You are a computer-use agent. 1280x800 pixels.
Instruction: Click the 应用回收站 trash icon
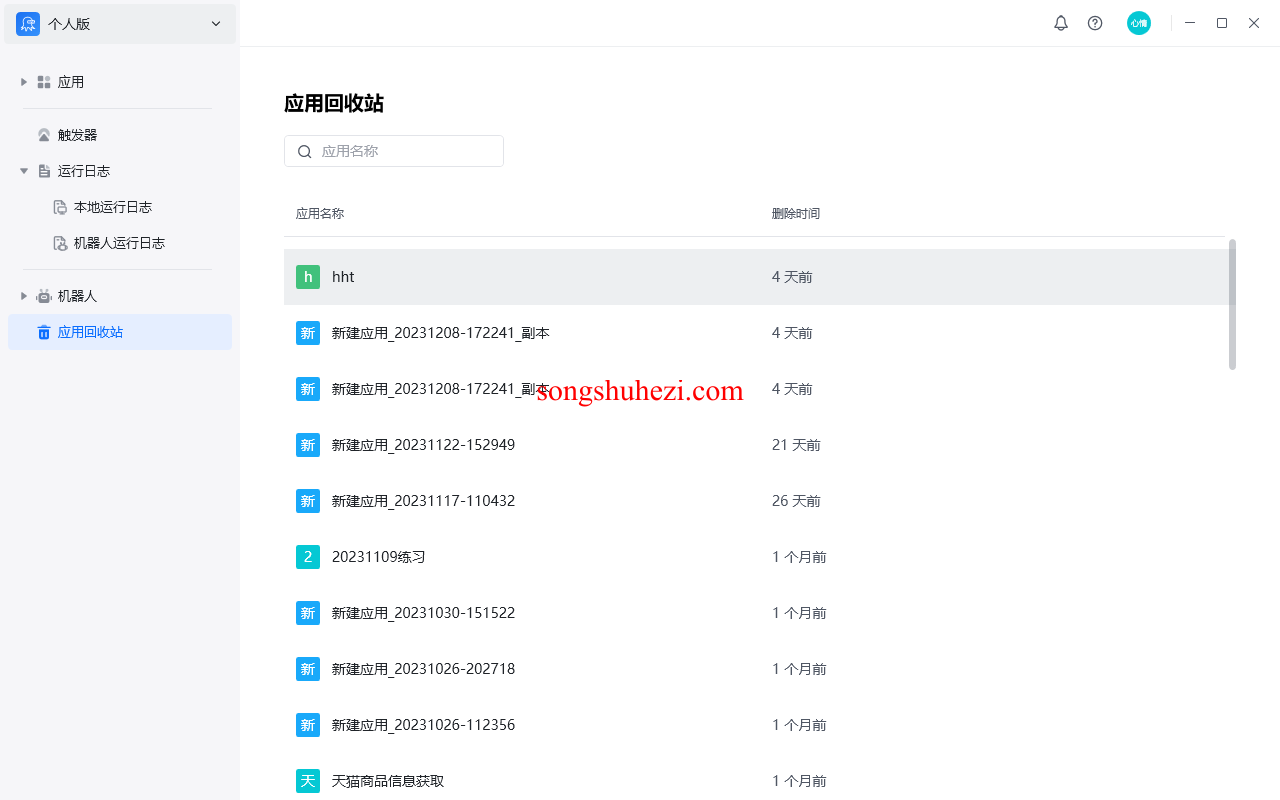pos(44,332)
